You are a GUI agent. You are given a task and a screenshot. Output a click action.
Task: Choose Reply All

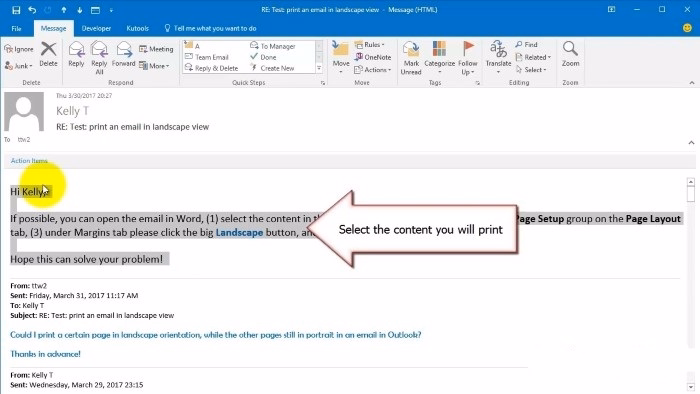[x=99, y=57]
